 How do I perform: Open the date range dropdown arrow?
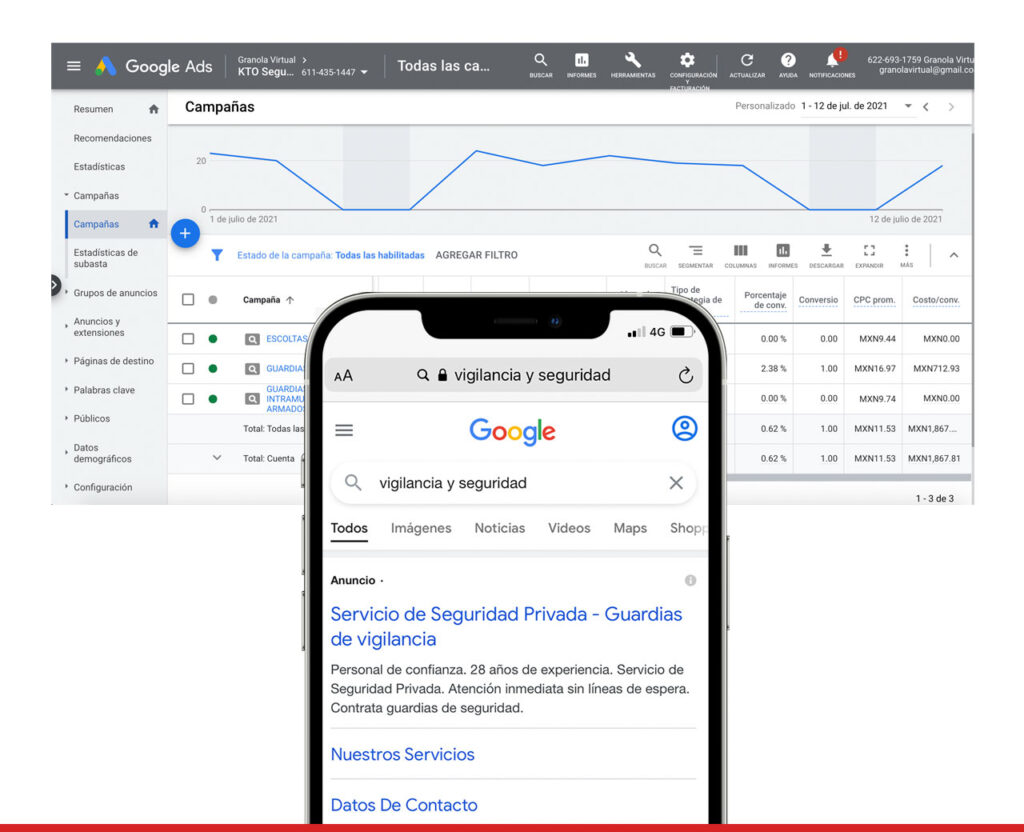click(x=908, y=106)
